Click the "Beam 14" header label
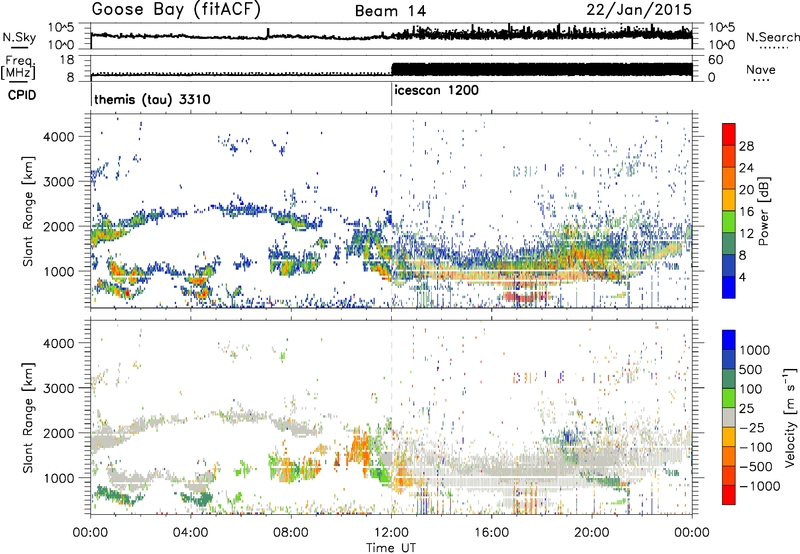This screenshot has height=554, width=800. 390,11
